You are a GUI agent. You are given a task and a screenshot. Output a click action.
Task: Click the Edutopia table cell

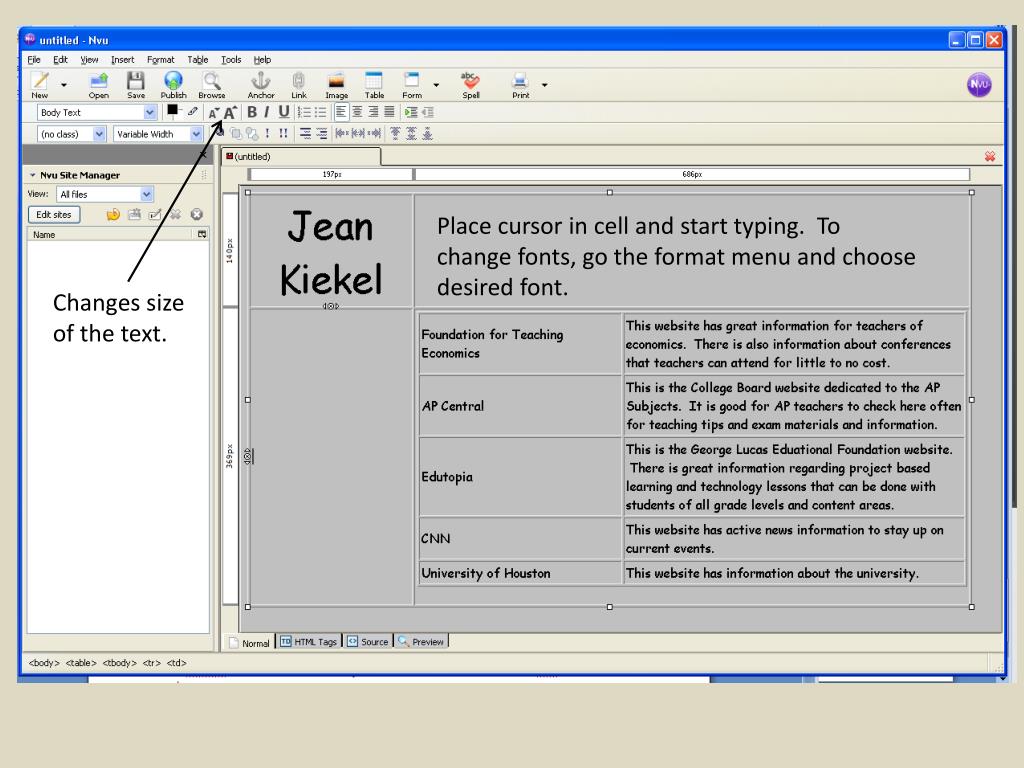[x=520, y=477]
